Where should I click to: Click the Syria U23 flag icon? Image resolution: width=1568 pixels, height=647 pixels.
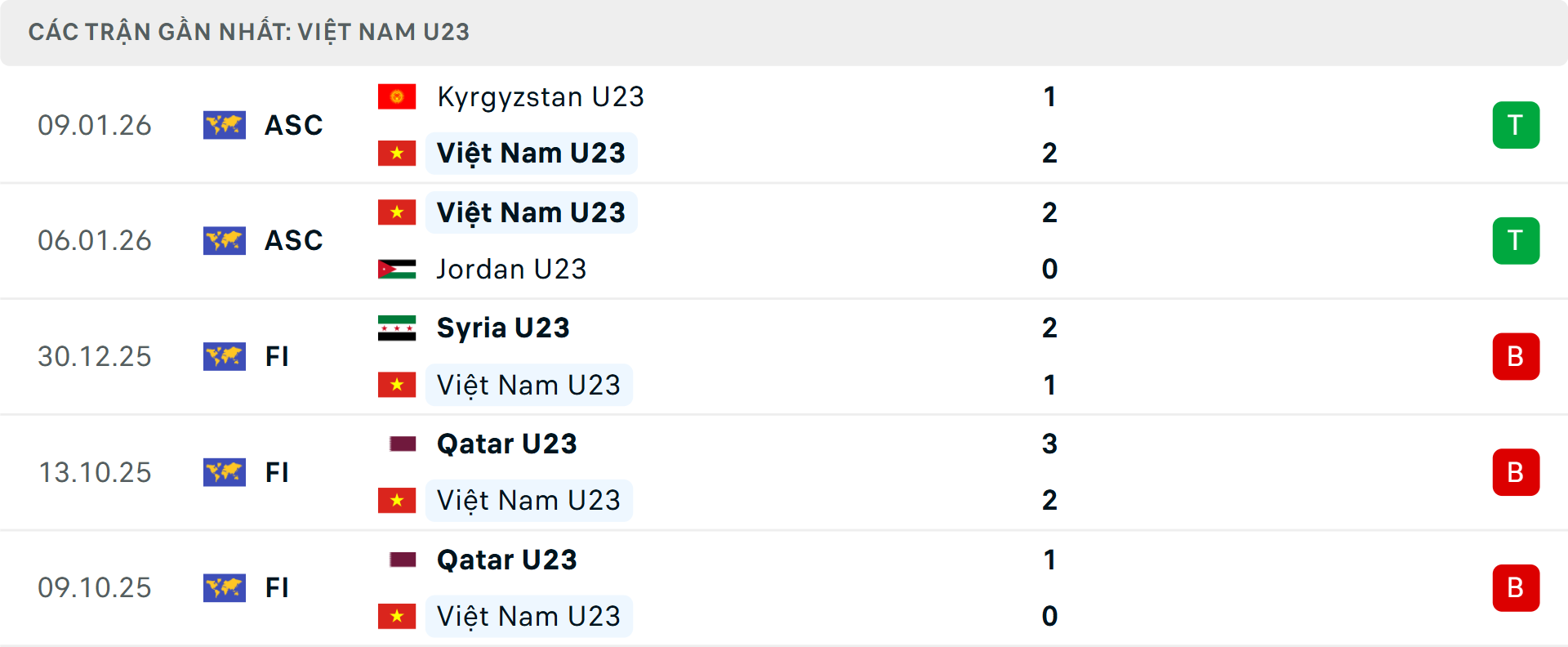tap(398, 327)
